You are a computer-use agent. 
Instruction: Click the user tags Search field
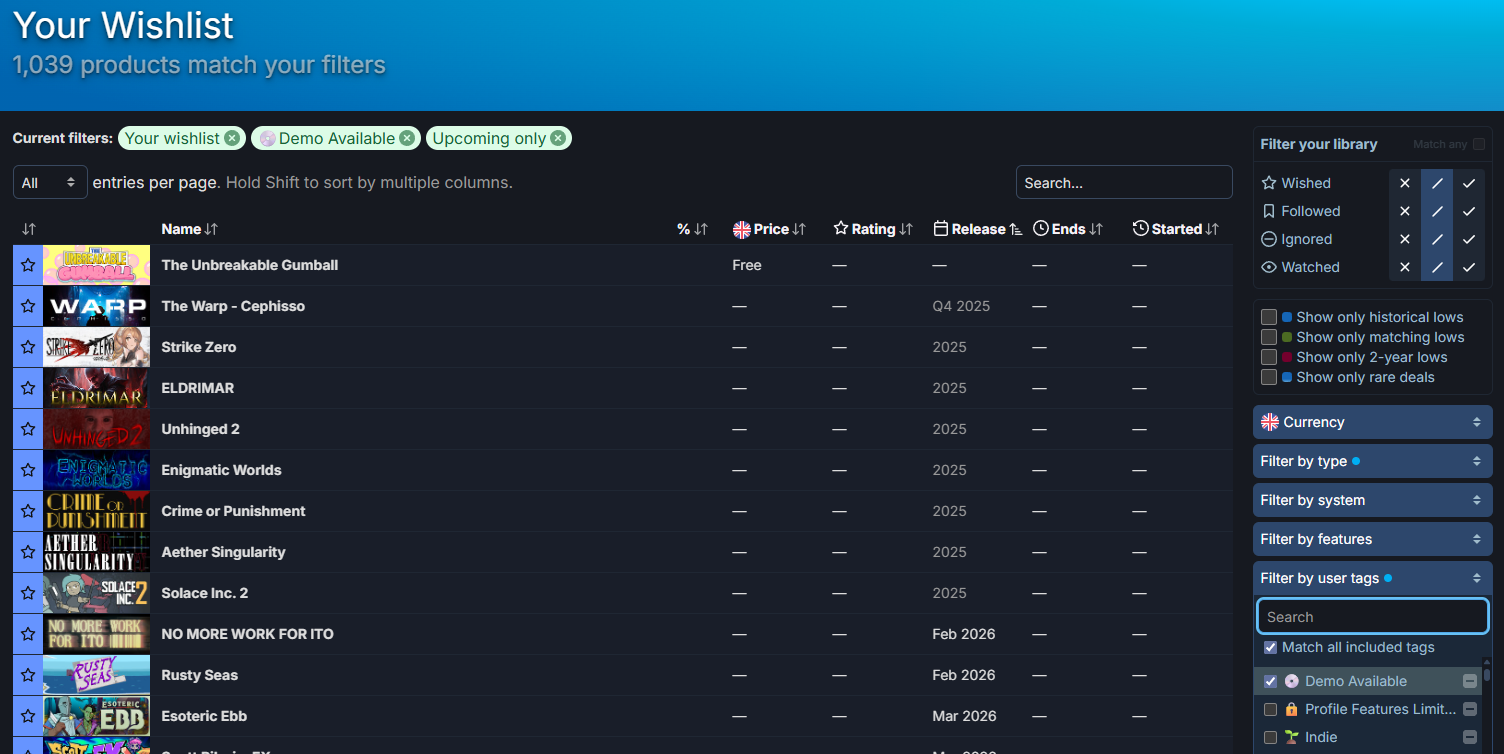click(1372, 617)
